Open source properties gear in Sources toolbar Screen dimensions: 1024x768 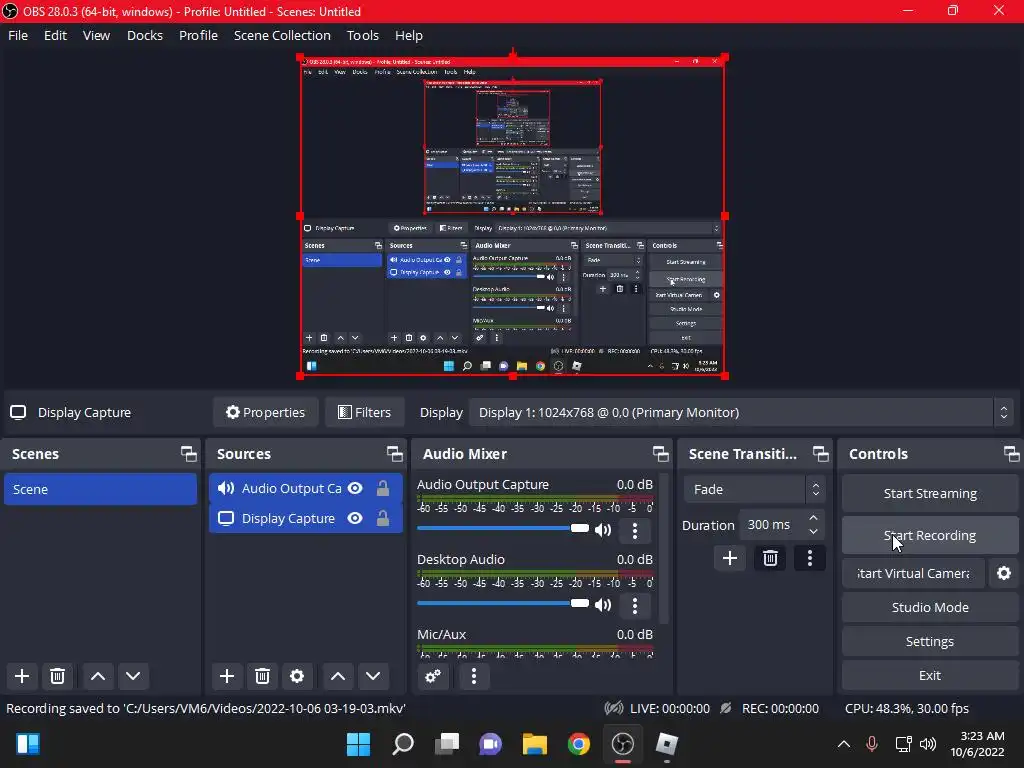click(x=297, y=676)
